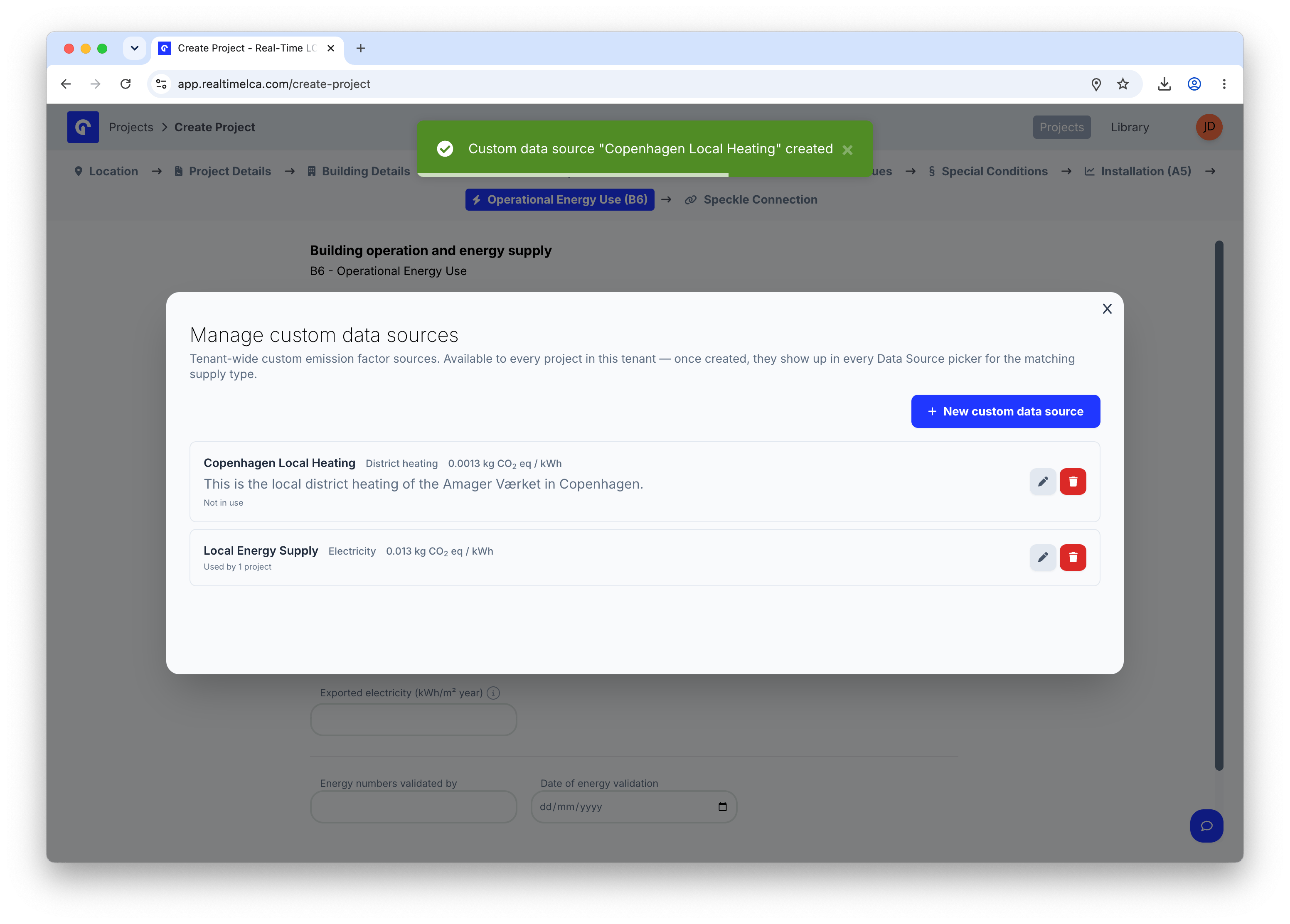The width and height of the screenshot is (1290, 924).
Task: Open the Projects nav button
Action: (x=1061, y=128)
